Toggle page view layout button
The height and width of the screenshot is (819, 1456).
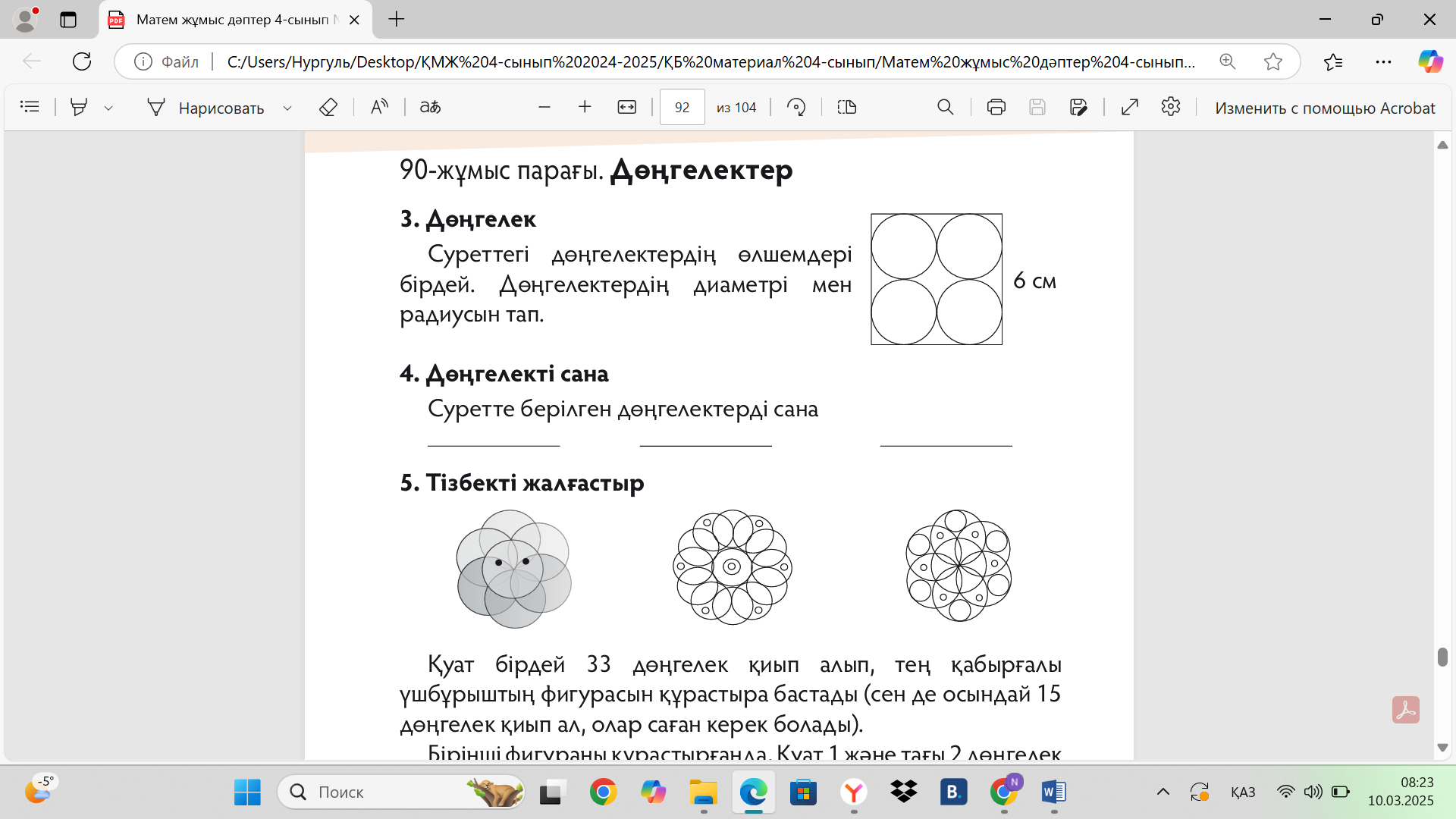coord(846,107)
